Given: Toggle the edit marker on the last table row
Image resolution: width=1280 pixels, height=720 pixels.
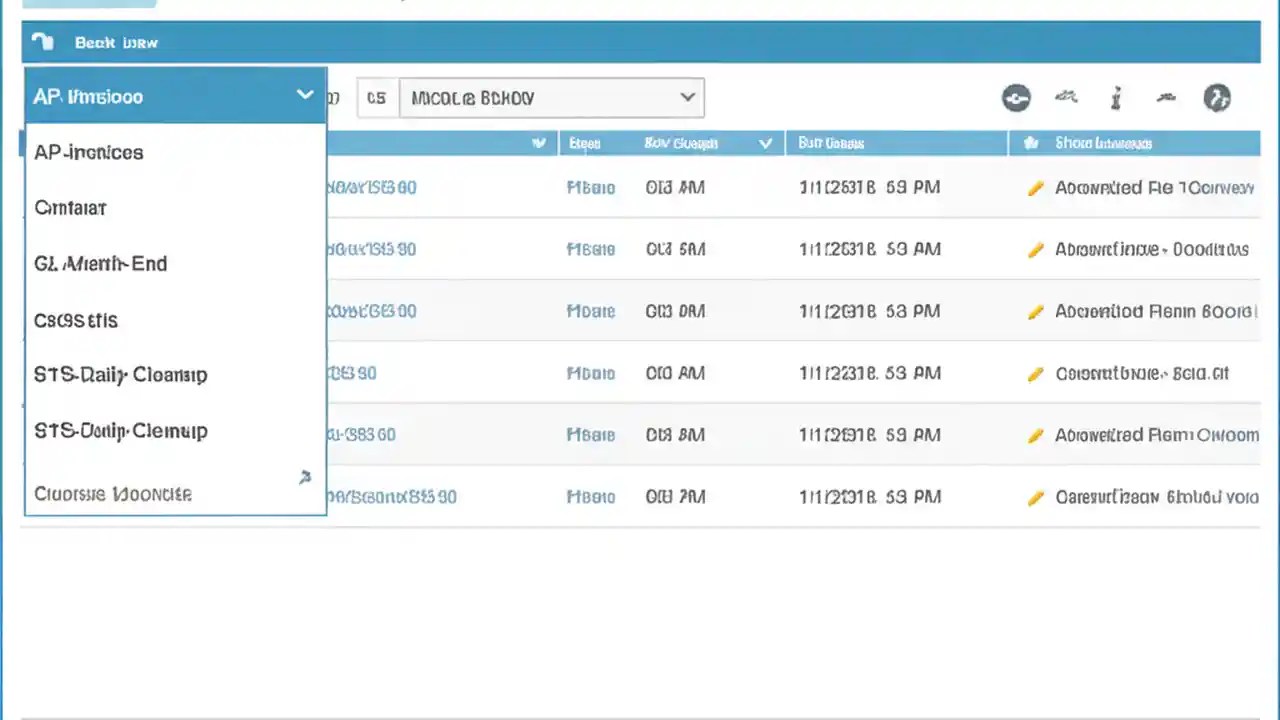Looking at the screenshot, I should [1036, 496].
